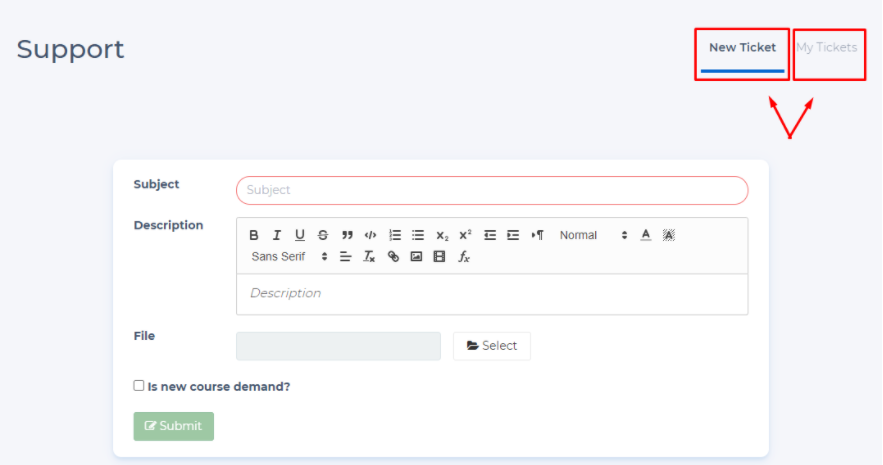Click the Select file button

[x=492, y=346]
